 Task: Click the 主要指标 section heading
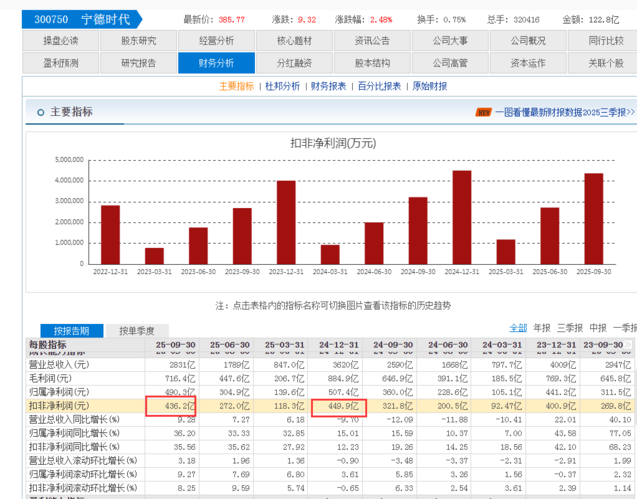click(72, 112)
